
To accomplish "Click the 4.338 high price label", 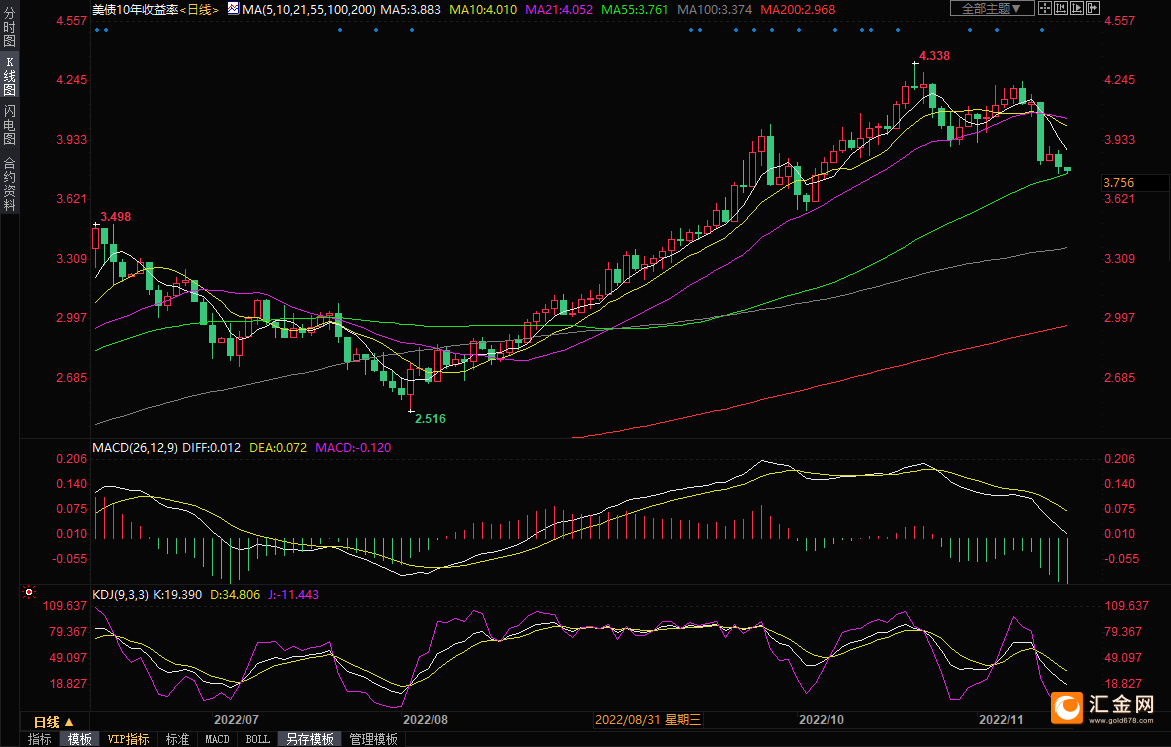I will pyautogui.click(x=934, y=55).
